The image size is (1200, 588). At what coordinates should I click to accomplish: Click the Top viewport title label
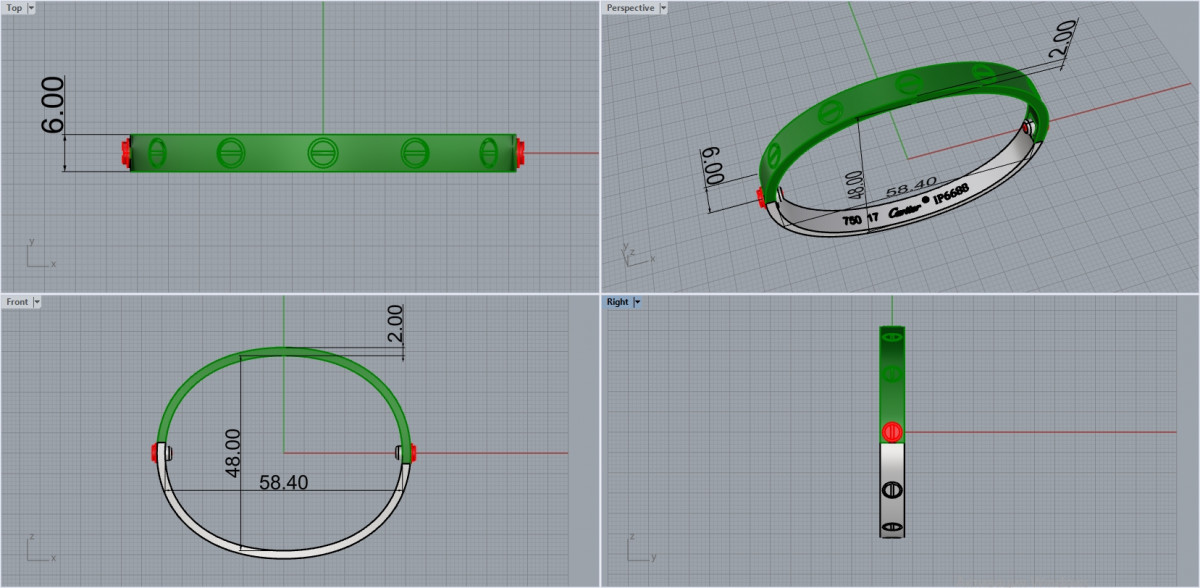click(x=14, y=8)
